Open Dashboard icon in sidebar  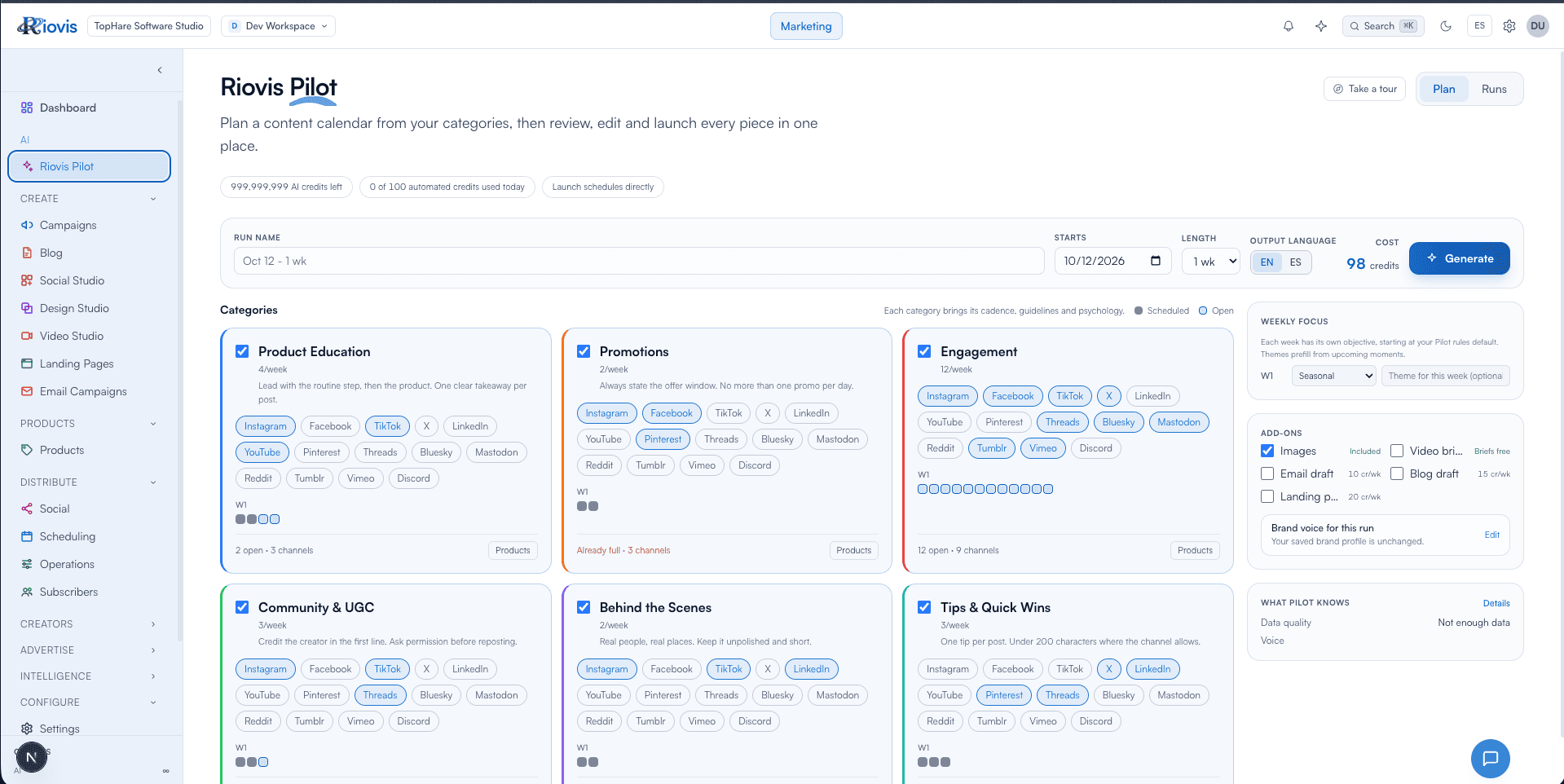[x=27, y=108]
